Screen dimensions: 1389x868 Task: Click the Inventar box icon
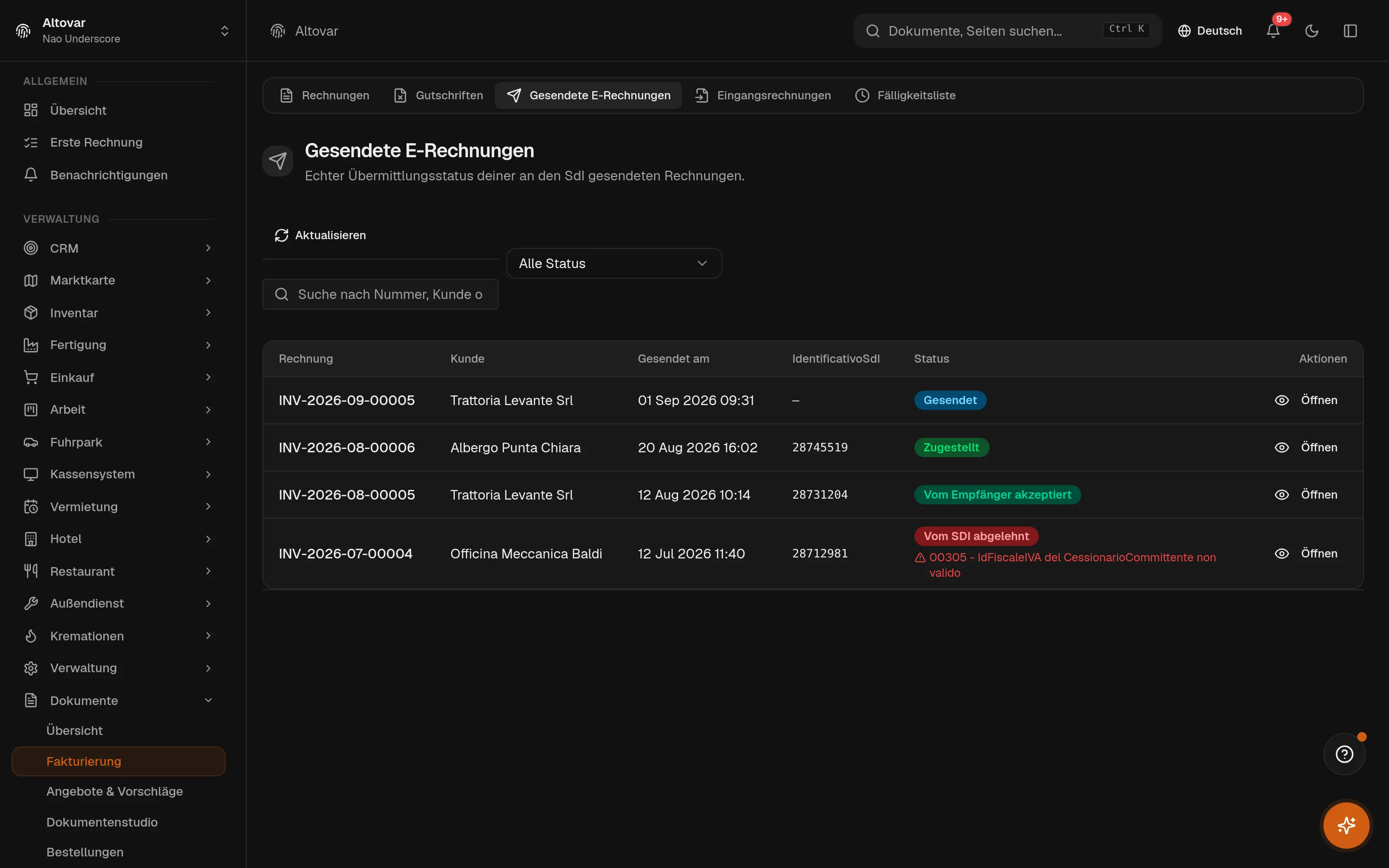31,312
